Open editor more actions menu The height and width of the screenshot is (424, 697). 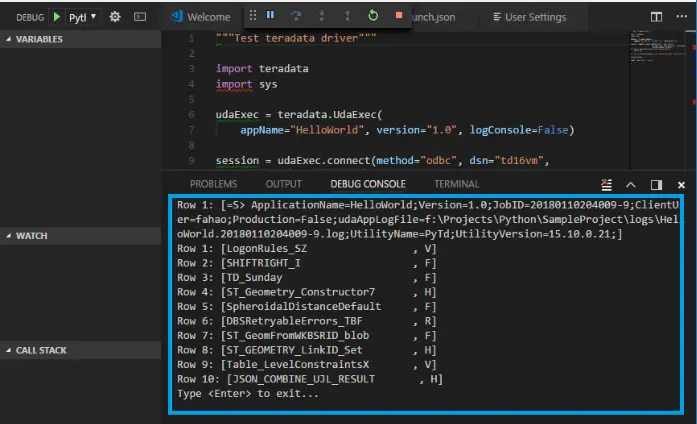pos(681,16)
